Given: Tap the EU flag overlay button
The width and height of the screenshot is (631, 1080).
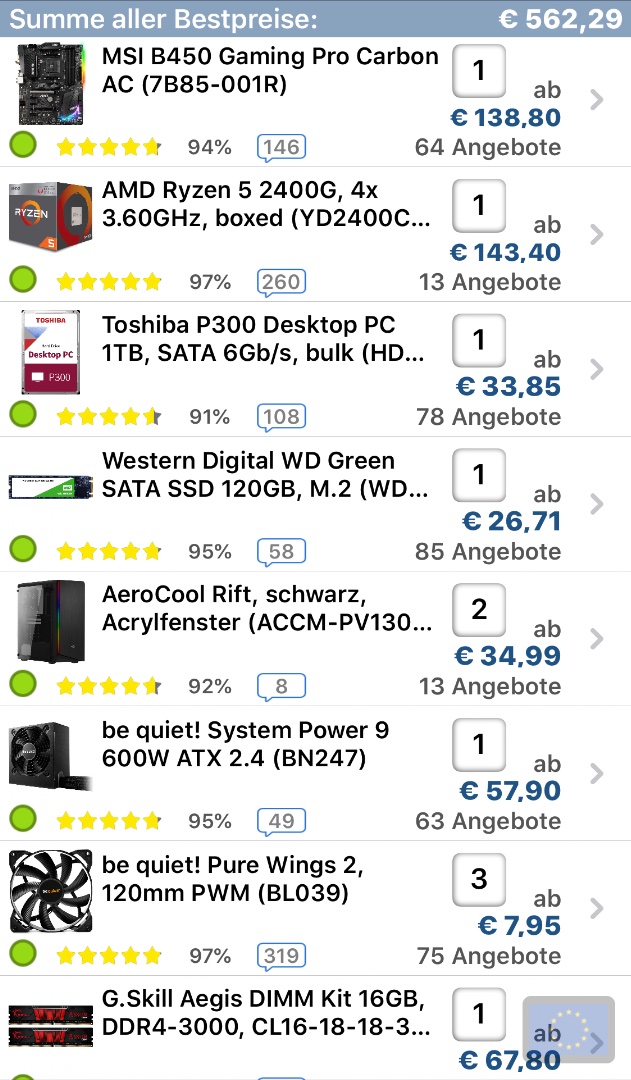Looking at the screenshot, I should [568, 1030].
